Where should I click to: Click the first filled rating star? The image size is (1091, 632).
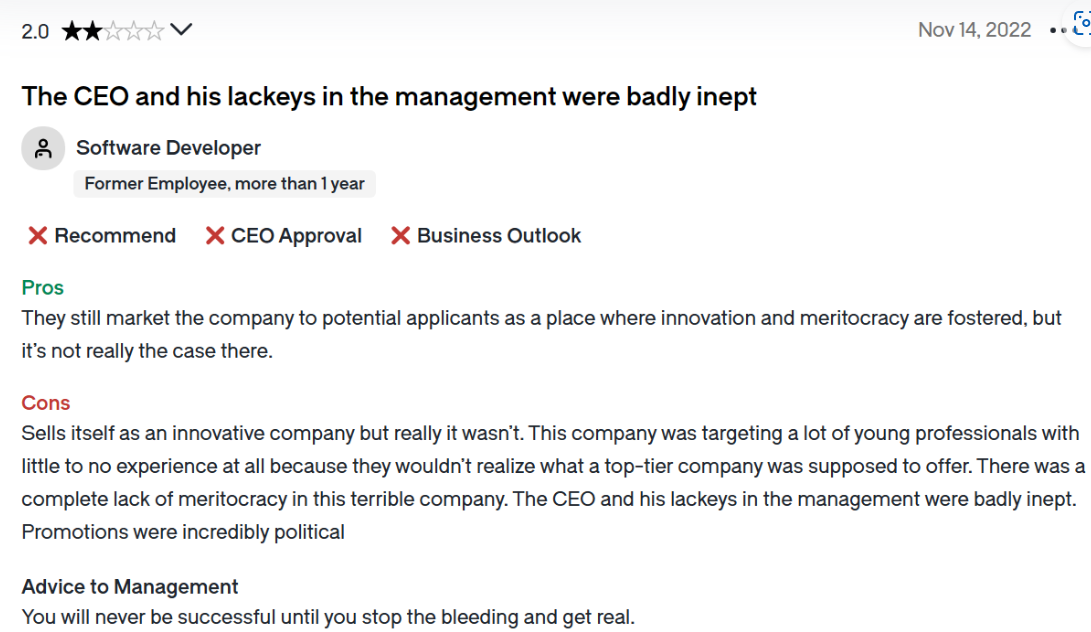pyautogui.click(x=72, y=31)
